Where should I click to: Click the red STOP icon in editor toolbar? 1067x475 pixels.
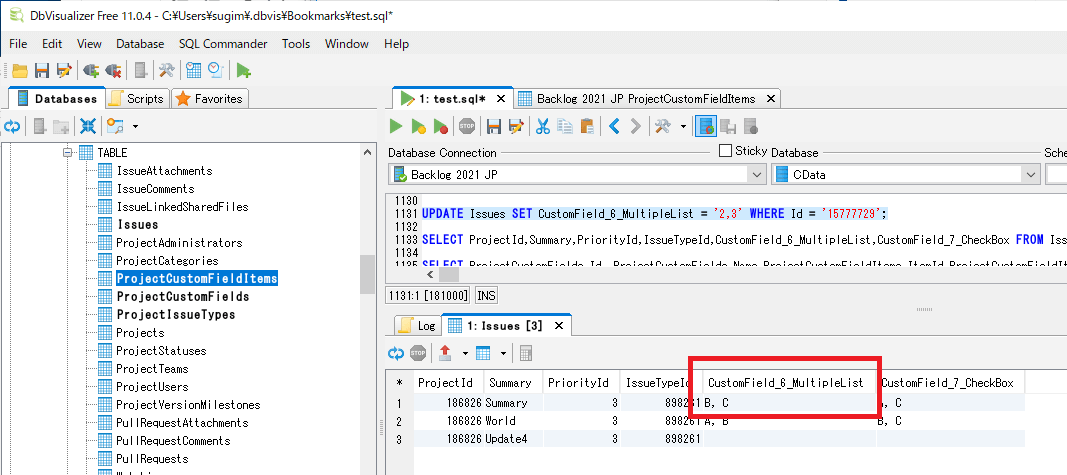(467, 127)
